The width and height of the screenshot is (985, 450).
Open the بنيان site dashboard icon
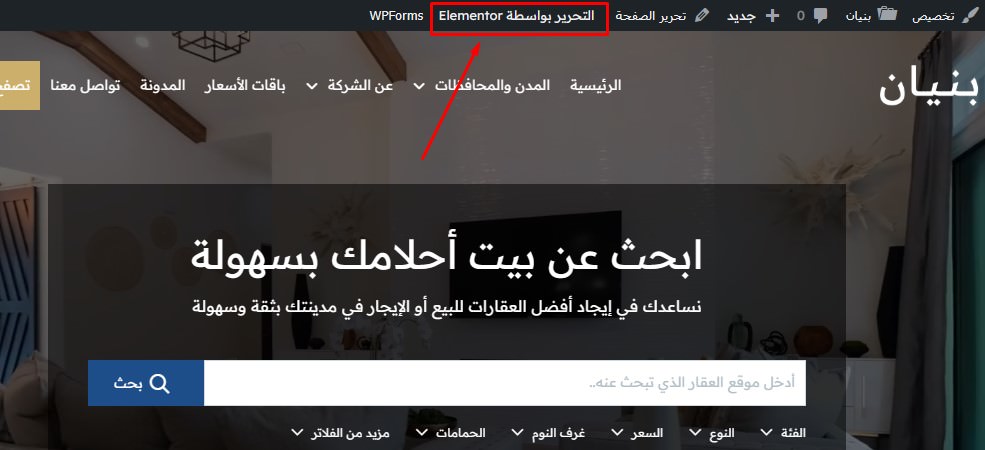pyautogui.click(x=887, y=15)
